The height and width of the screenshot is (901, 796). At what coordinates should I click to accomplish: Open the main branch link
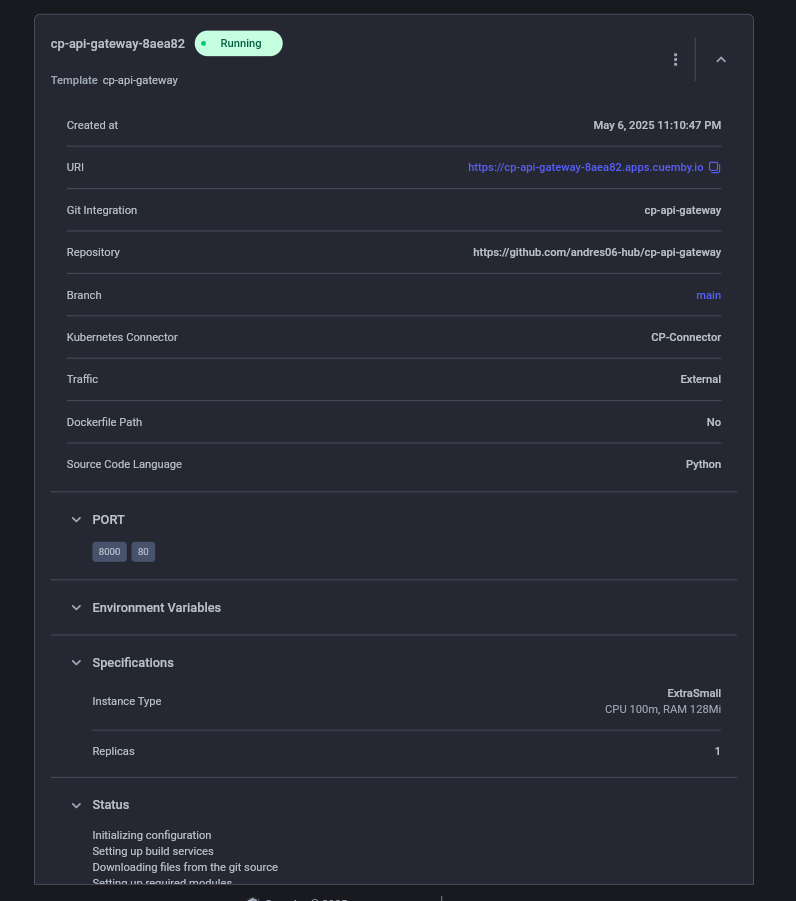[x=708, y=295]
